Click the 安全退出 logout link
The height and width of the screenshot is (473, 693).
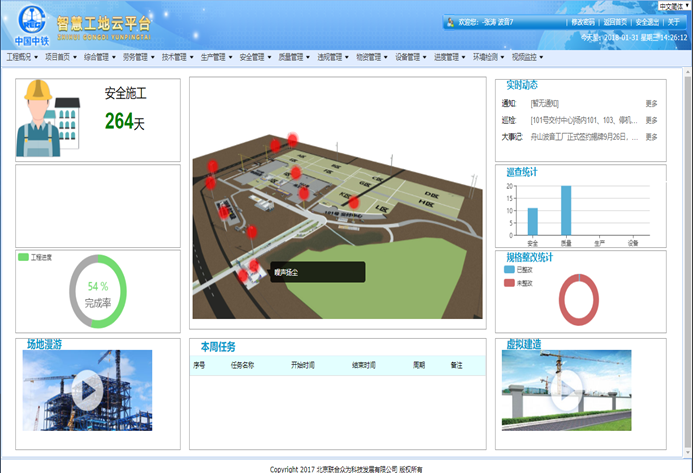pyautogui.click(x=646, y=22)
